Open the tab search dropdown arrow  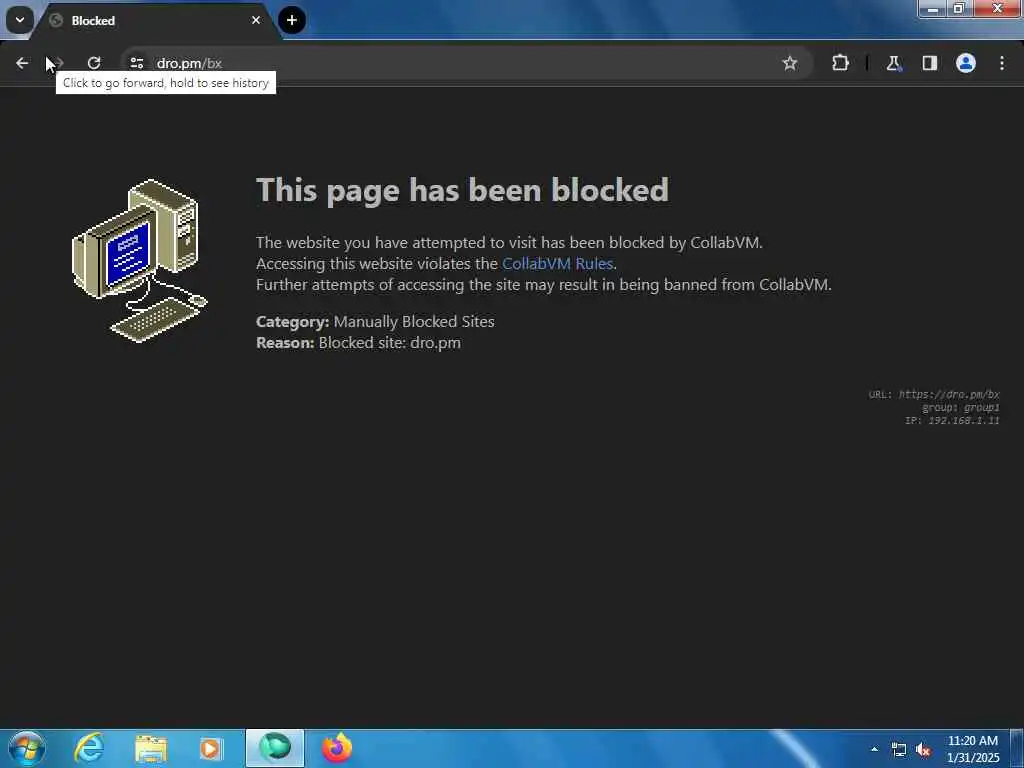(20, 20)
